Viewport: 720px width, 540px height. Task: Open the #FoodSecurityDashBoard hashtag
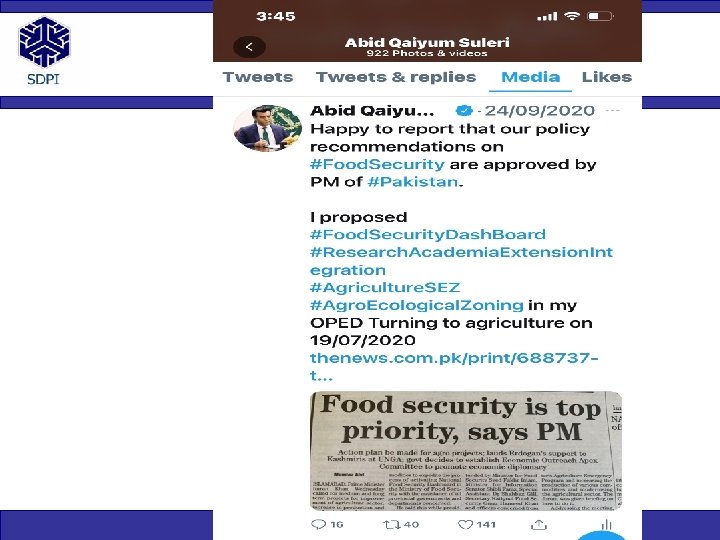click(428, 235)
